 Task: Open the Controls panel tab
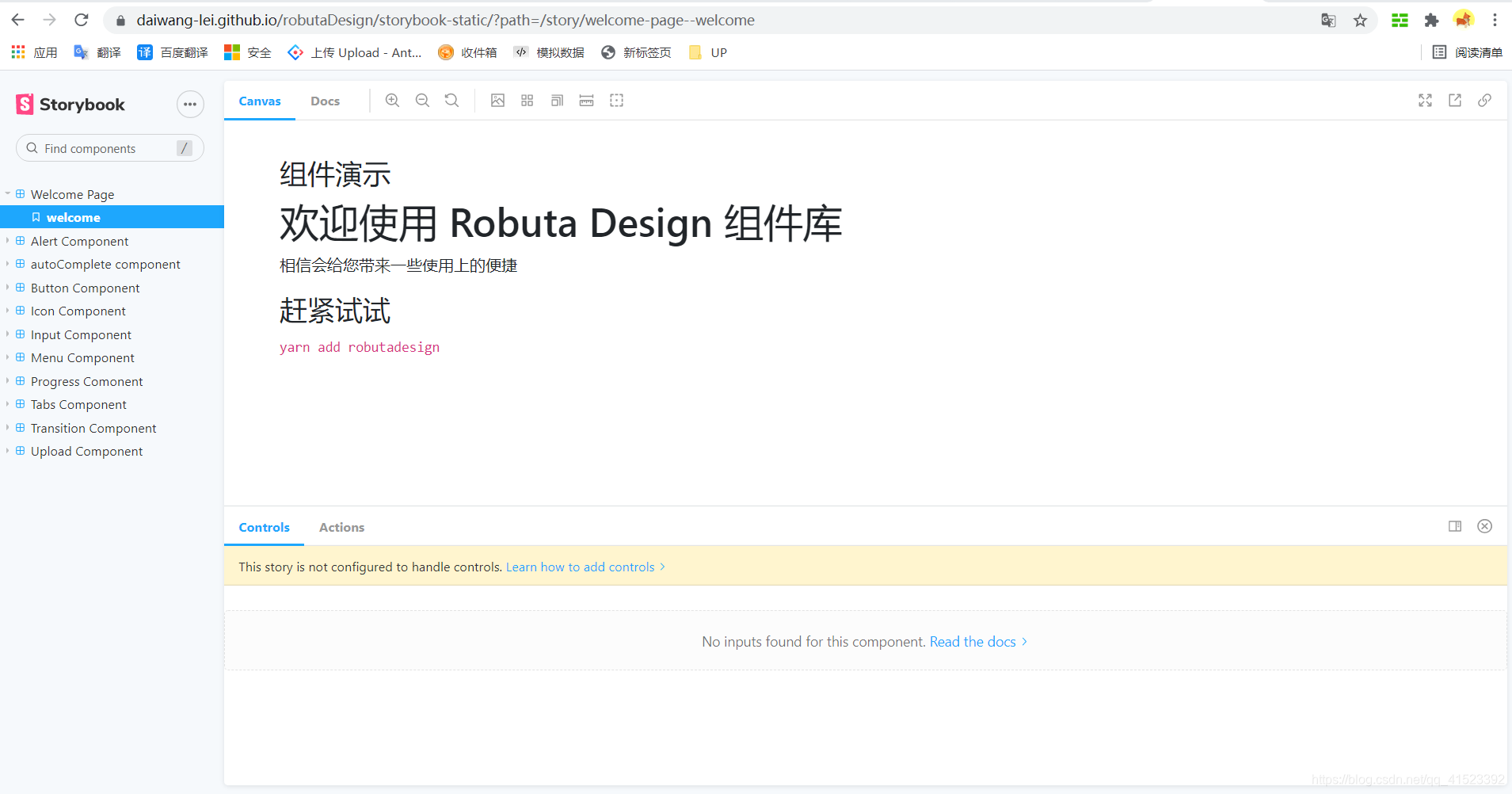click(264, 528)
